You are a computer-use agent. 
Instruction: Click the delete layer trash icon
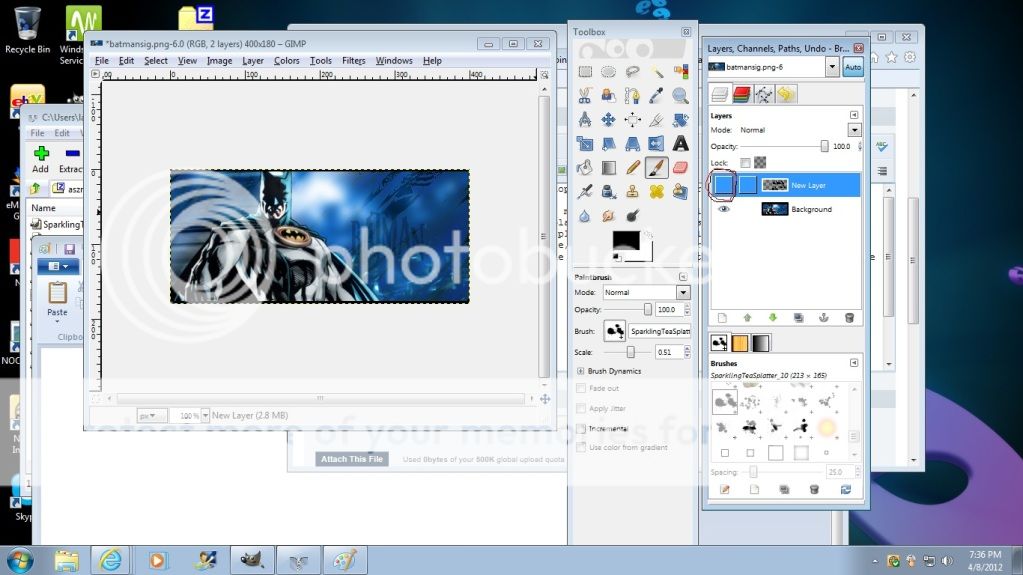(x=849, y=318)
